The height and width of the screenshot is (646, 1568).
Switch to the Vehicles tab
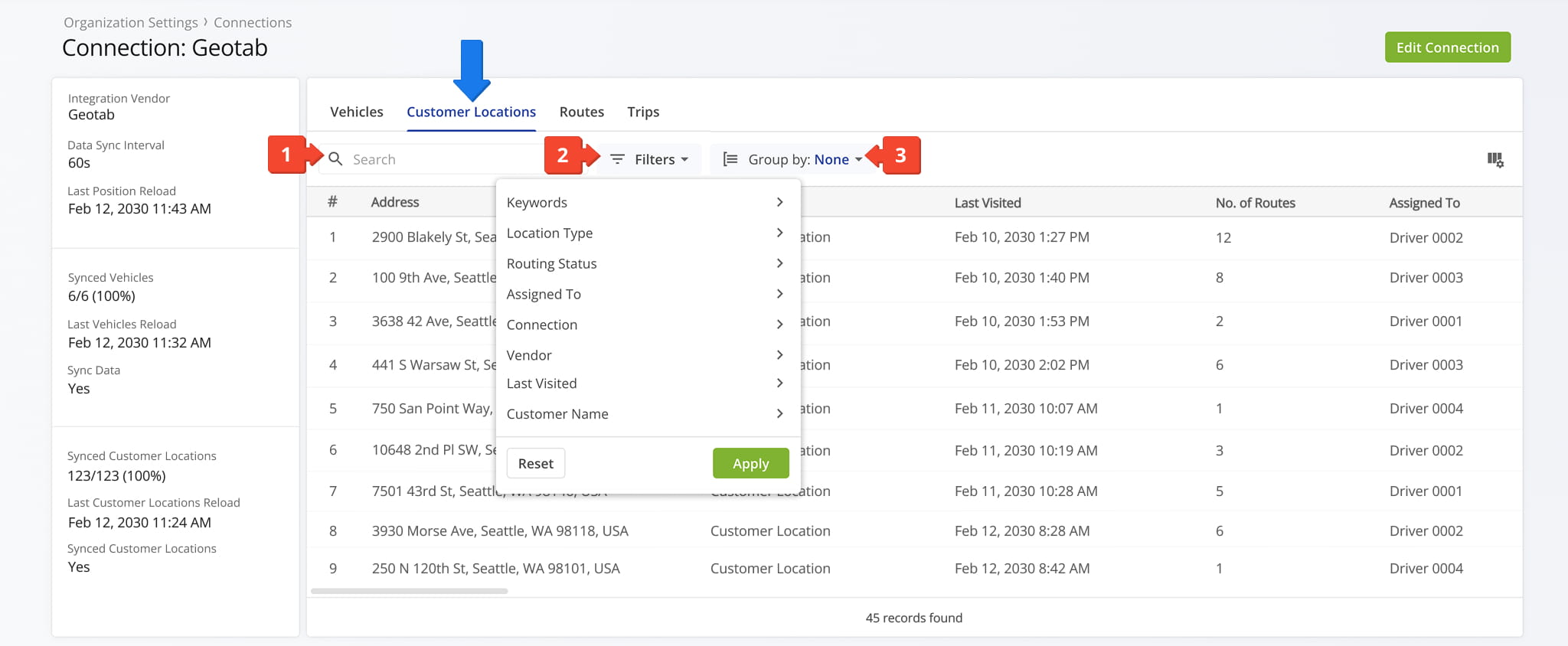(357, 112)
